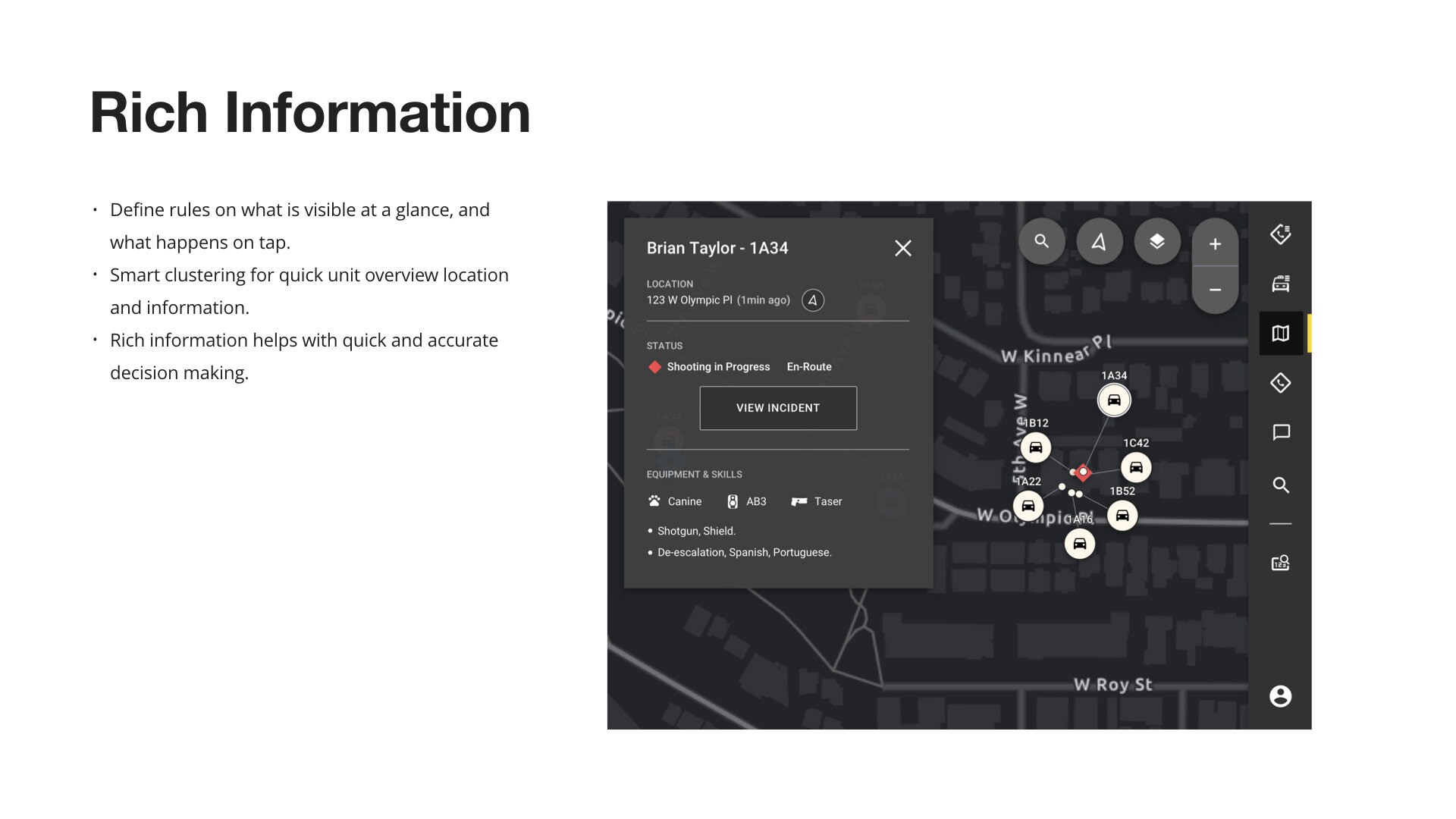Open the map search button
Screen dimensions: 1456x819
pyautogui.click(x=1042, y=241)
